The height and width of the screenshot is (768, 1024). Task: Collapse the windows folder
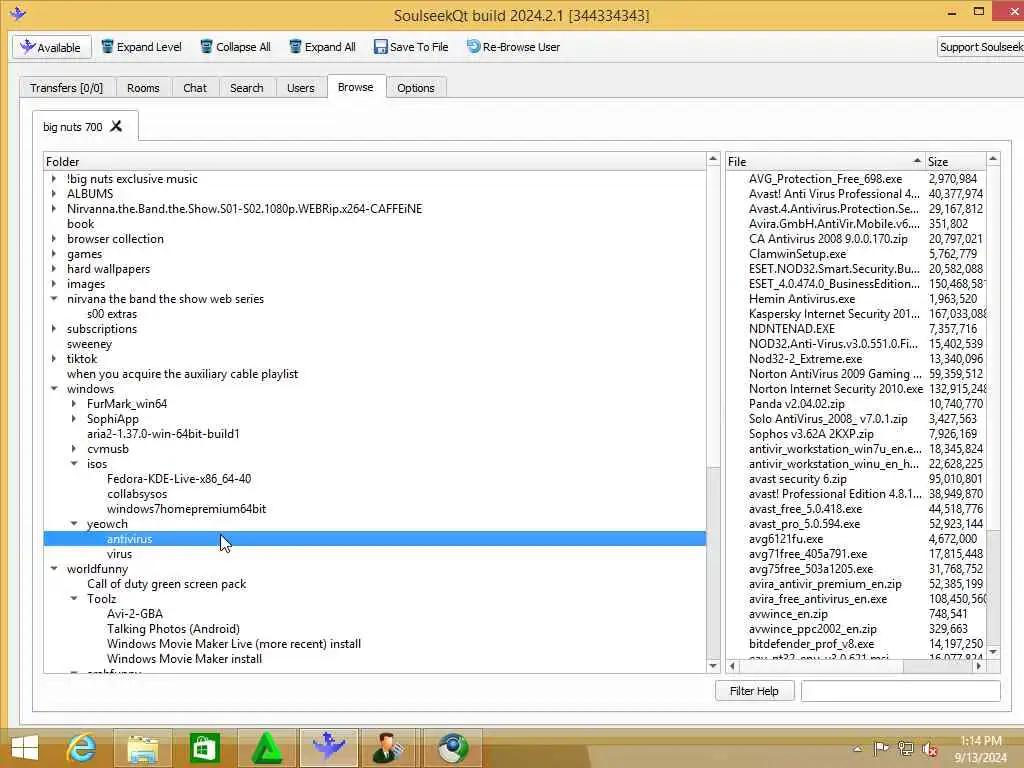(x=54, y=389)
